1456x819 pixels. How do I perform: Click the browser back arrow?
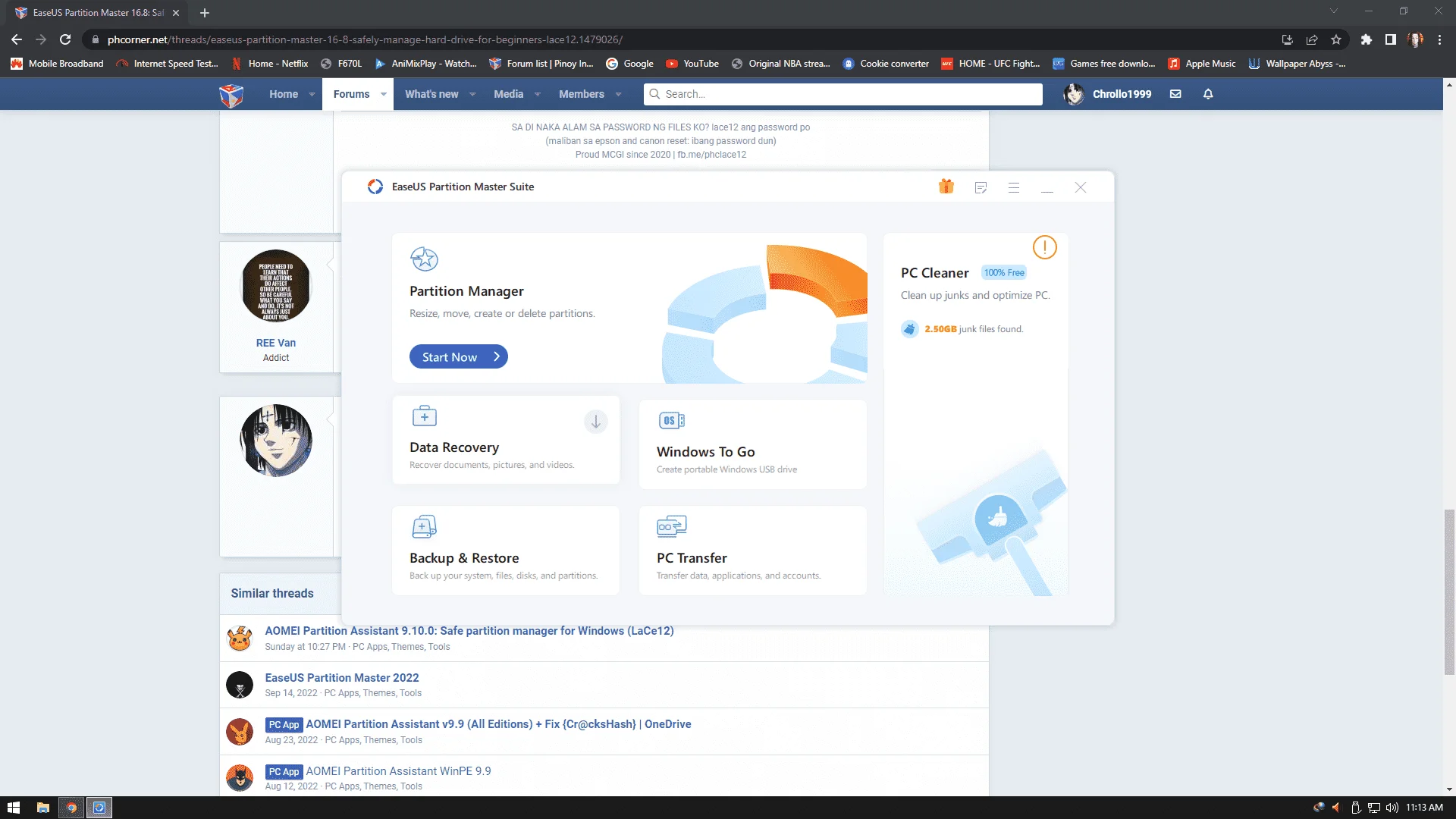pos(17,39)
